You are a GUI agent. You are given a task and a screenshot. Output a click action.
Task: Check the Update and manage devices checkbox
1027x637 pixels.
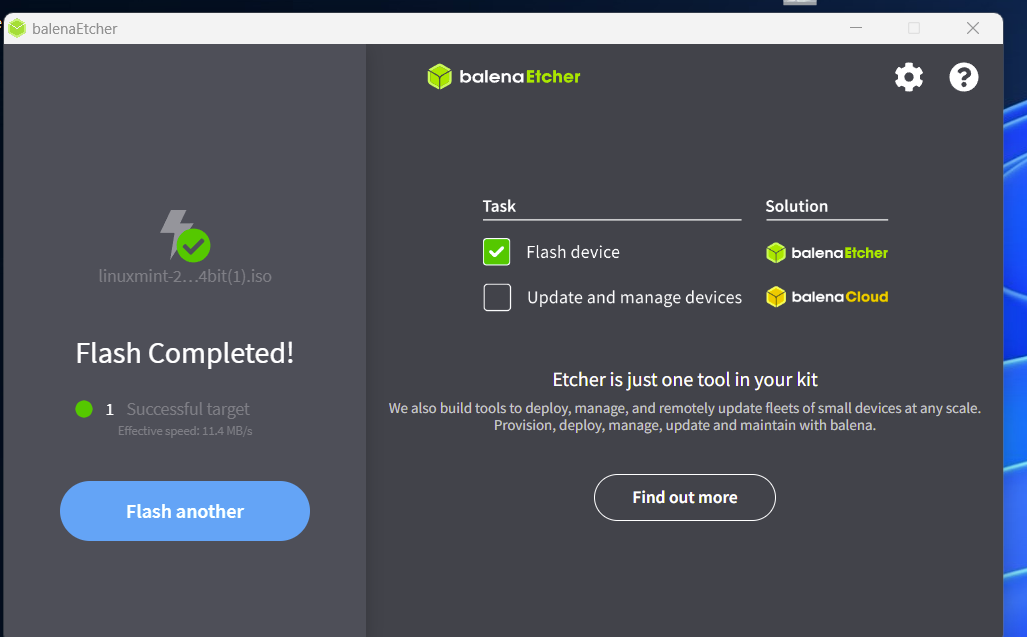497,297
